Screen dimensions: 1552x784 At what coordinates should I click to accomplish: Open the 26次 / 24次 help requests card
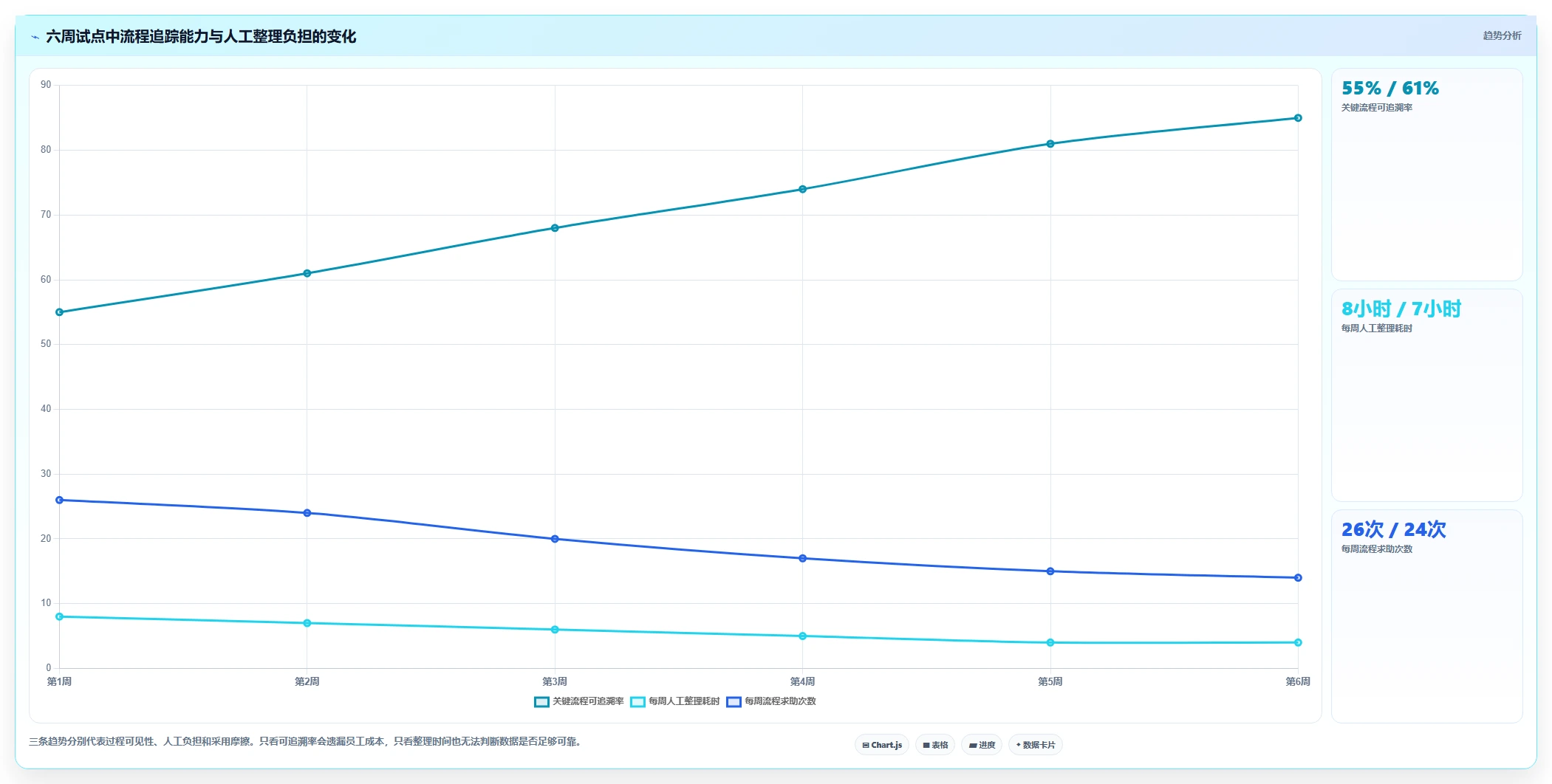coord(1426,616)
